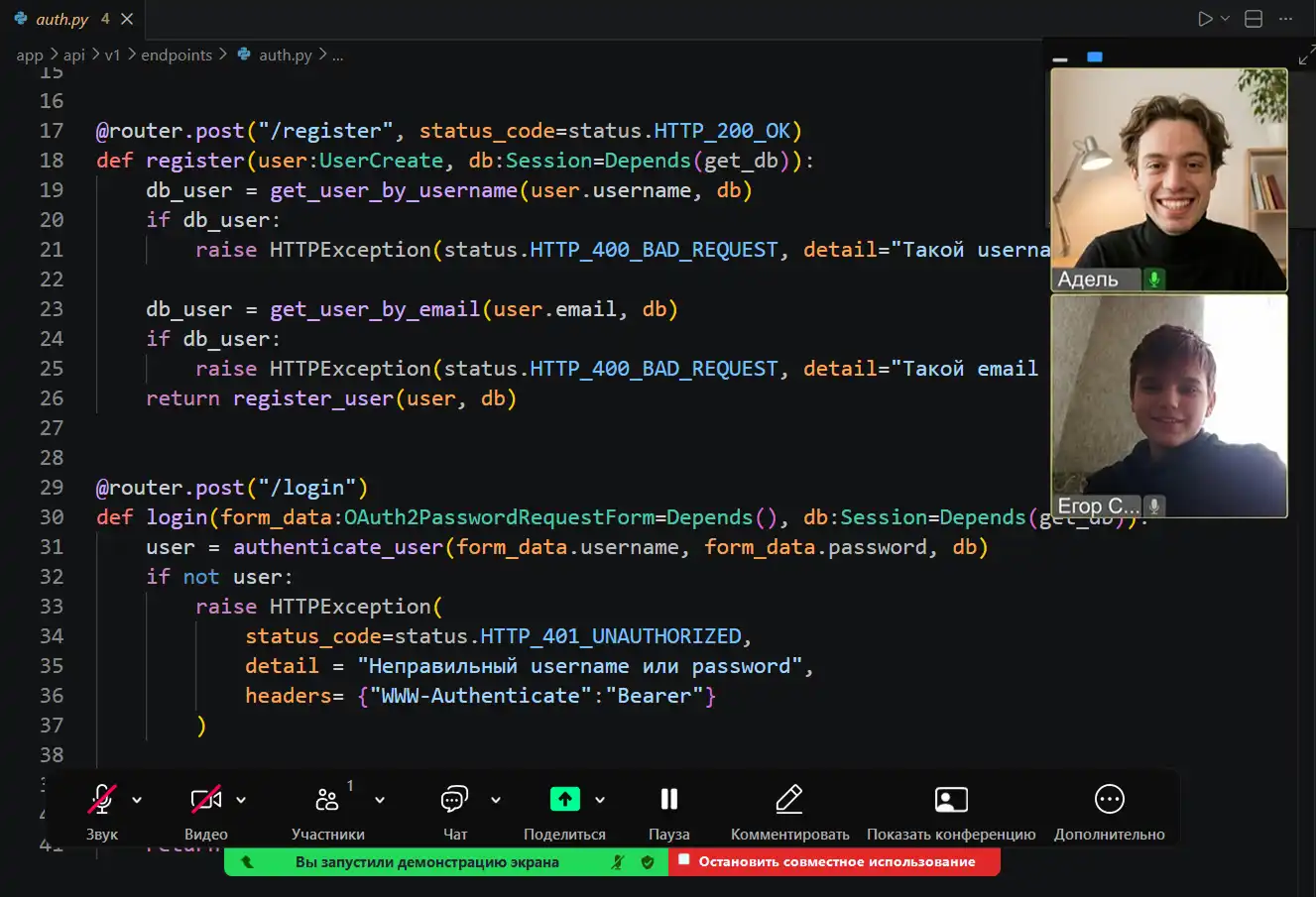Minimize the video thumbnail panel
This screenshot has width=1316, height=897.
[x=1060, y=59]
